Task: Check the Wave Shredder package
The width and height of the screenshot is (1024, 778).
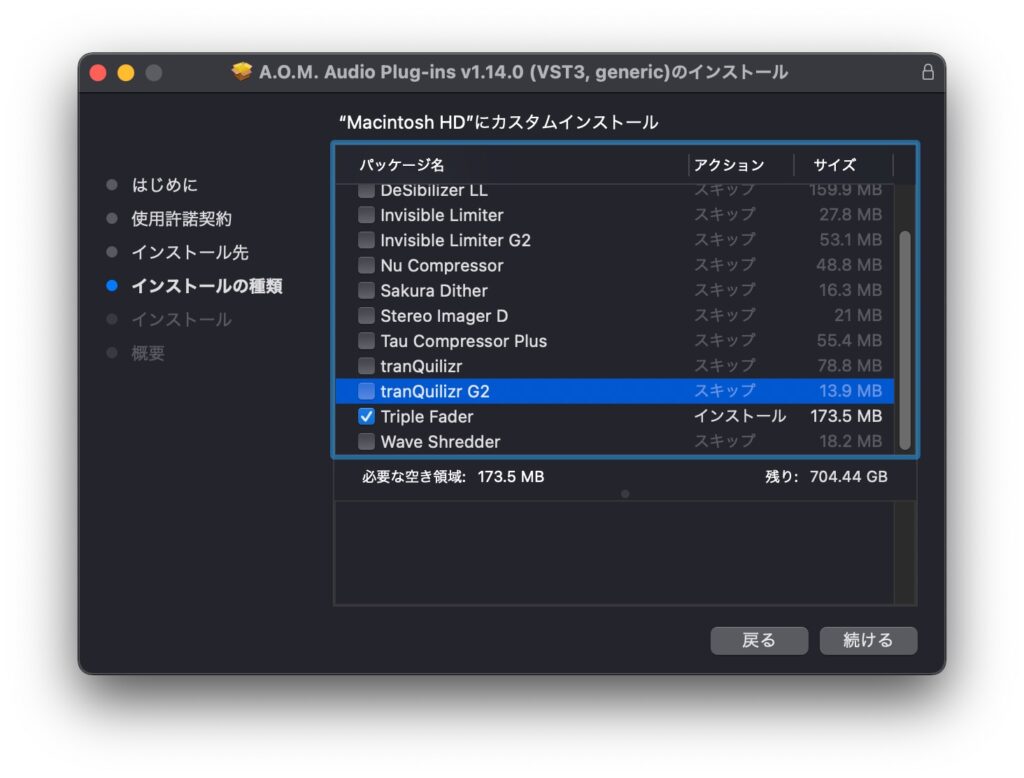Action: (367, 441)
